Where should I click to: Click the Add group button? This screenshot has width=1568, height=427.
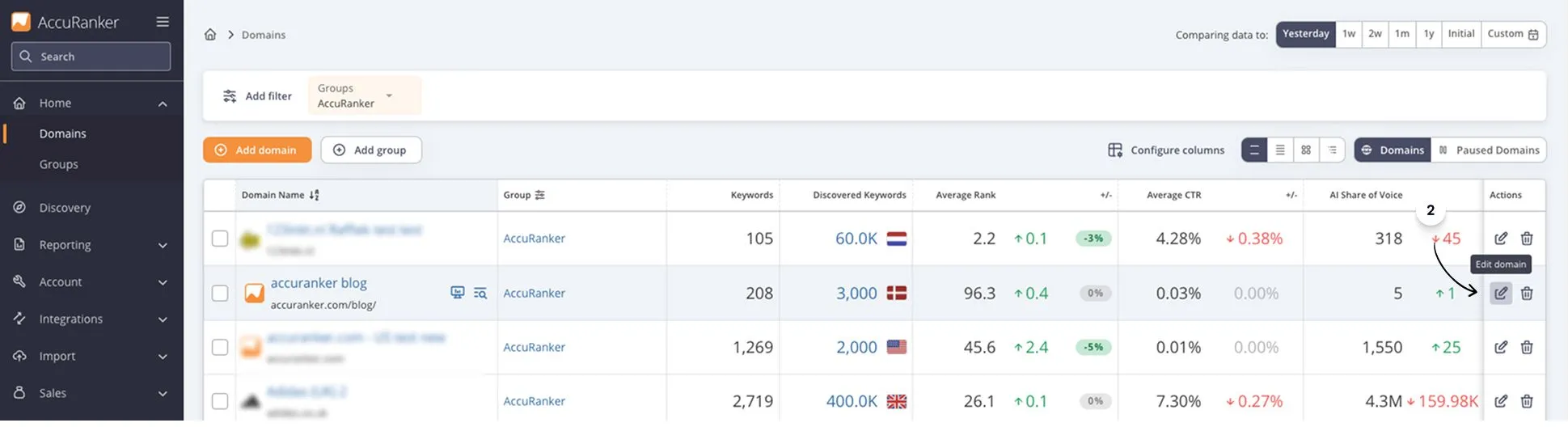pyautogui.click(x=370, y=150)
